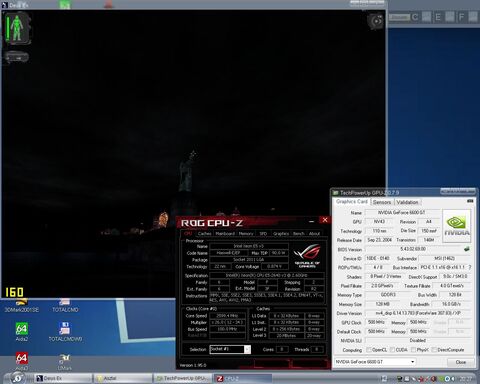Screen dimensions: 480x384
Task: Close the ROG CPU-Z window
Action: [325, 220]
